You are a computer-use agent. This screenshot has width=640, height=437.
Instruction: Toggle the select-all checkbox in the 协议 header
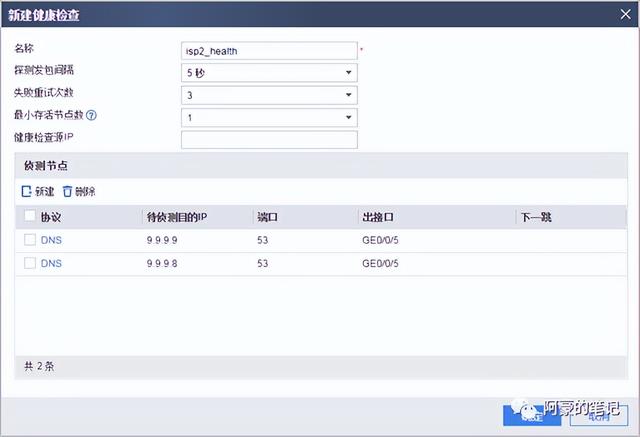point(30,215)
